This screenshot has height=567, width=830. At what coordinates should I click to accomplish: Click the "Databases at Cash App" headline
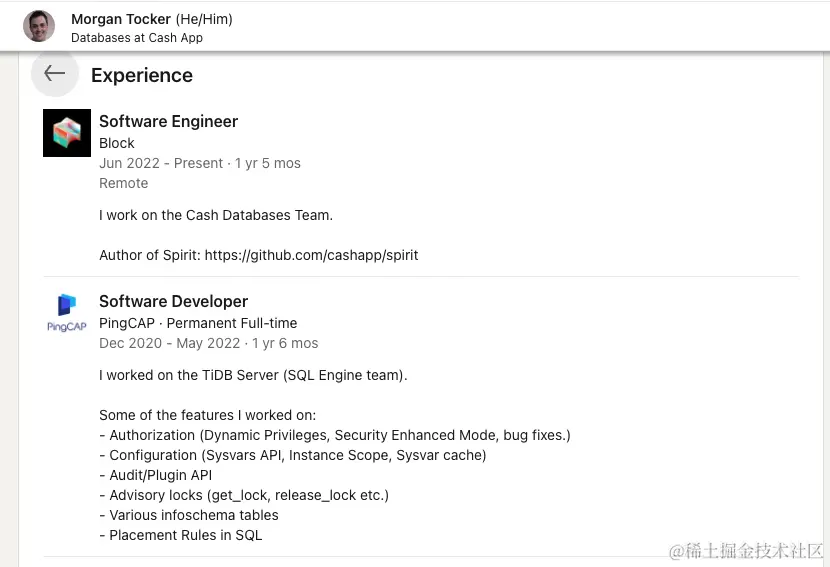point(137,38)
